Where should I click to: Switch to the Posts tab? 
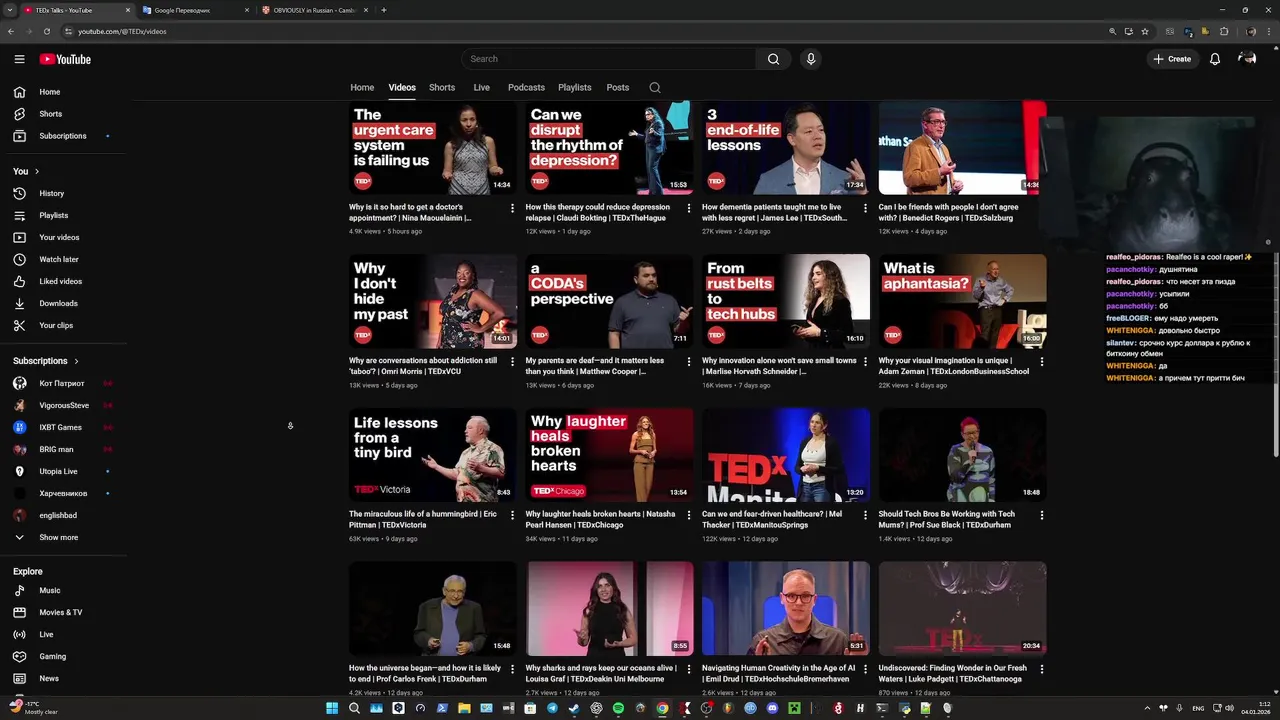click(618, 87)
